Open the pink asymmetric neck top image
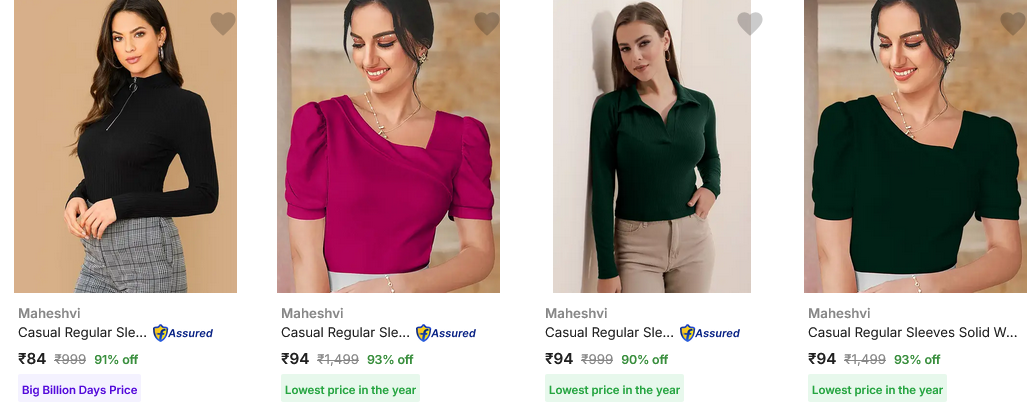The height and width of the screenshot is (410, 1033). coord(388,146)
